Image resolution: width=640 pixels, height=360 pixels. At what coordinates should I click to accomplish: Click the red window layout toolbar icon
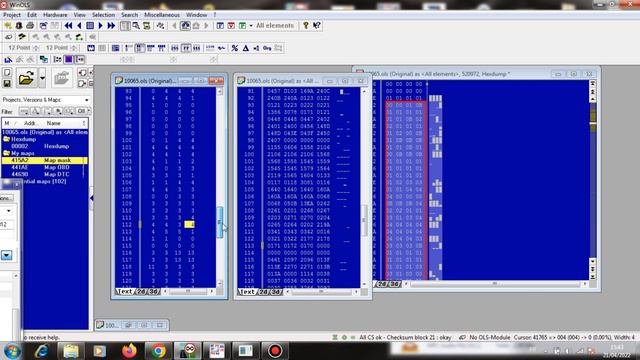point(231,25)
